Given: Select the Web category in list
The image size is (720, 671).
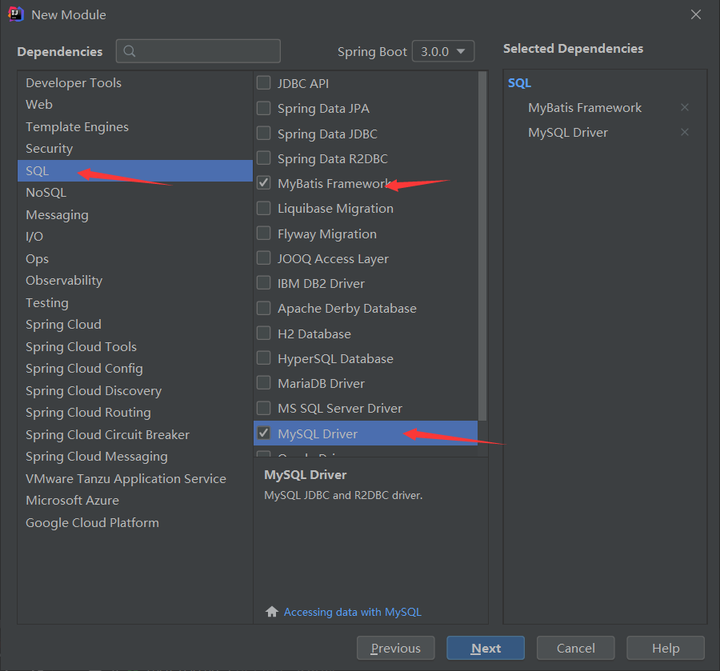Looking at the screenshot, I should coord(39,105).
